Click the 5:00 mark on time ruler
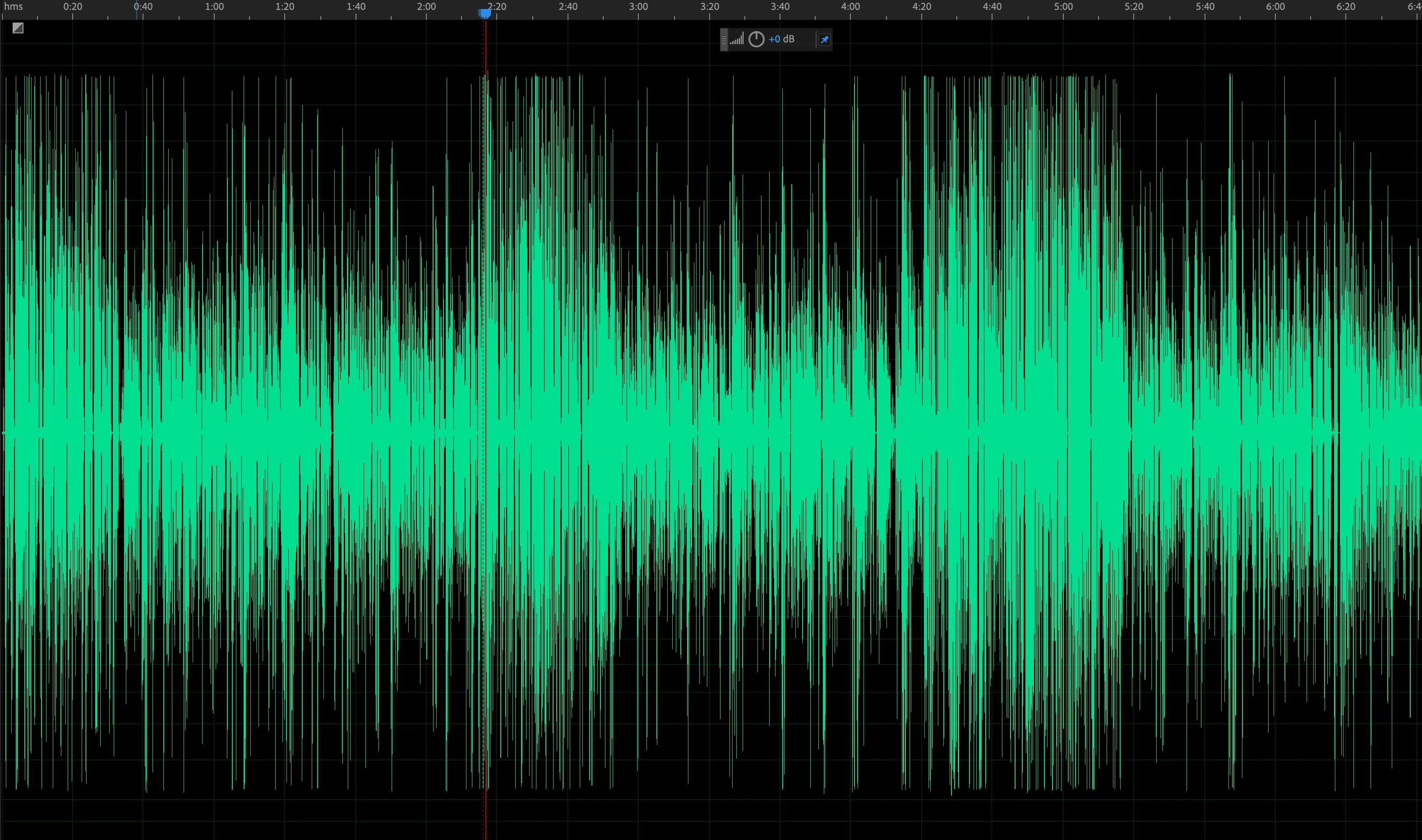The width and height of the screenshot is (1422, 840). point(1063,7)
